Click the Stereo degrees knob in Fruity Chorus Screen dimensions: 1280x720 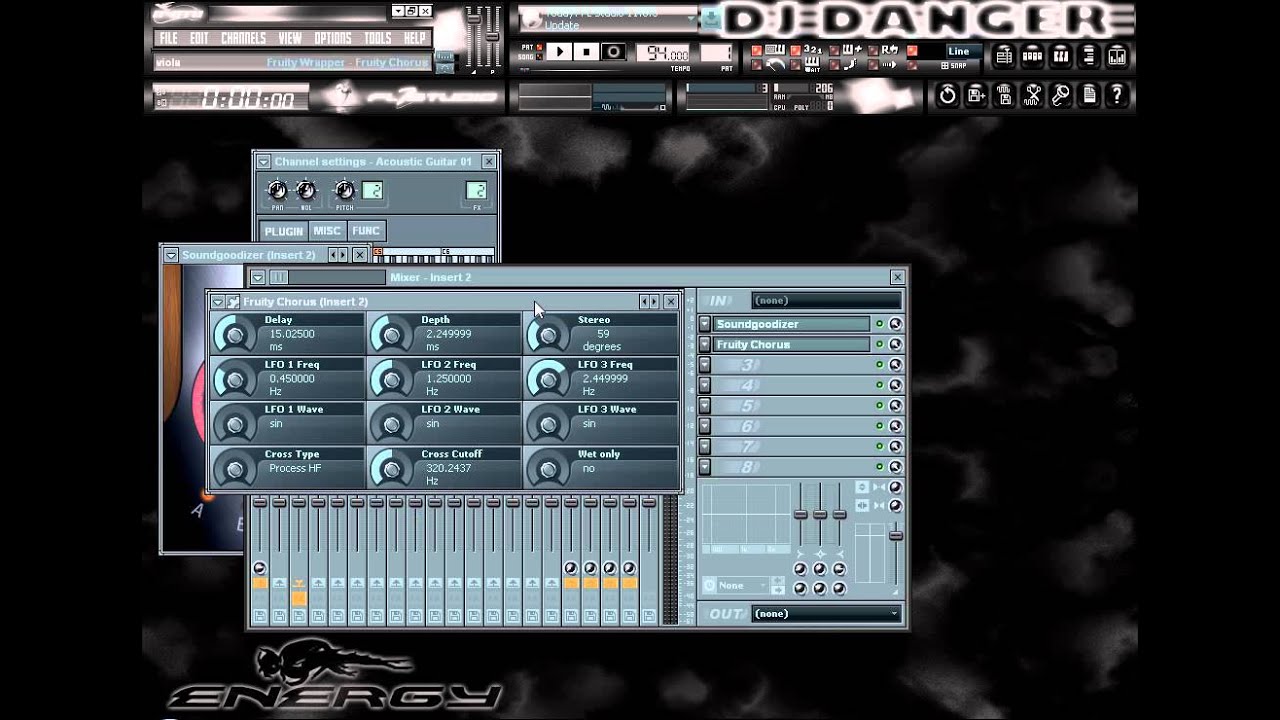click(x=547, y=335)
